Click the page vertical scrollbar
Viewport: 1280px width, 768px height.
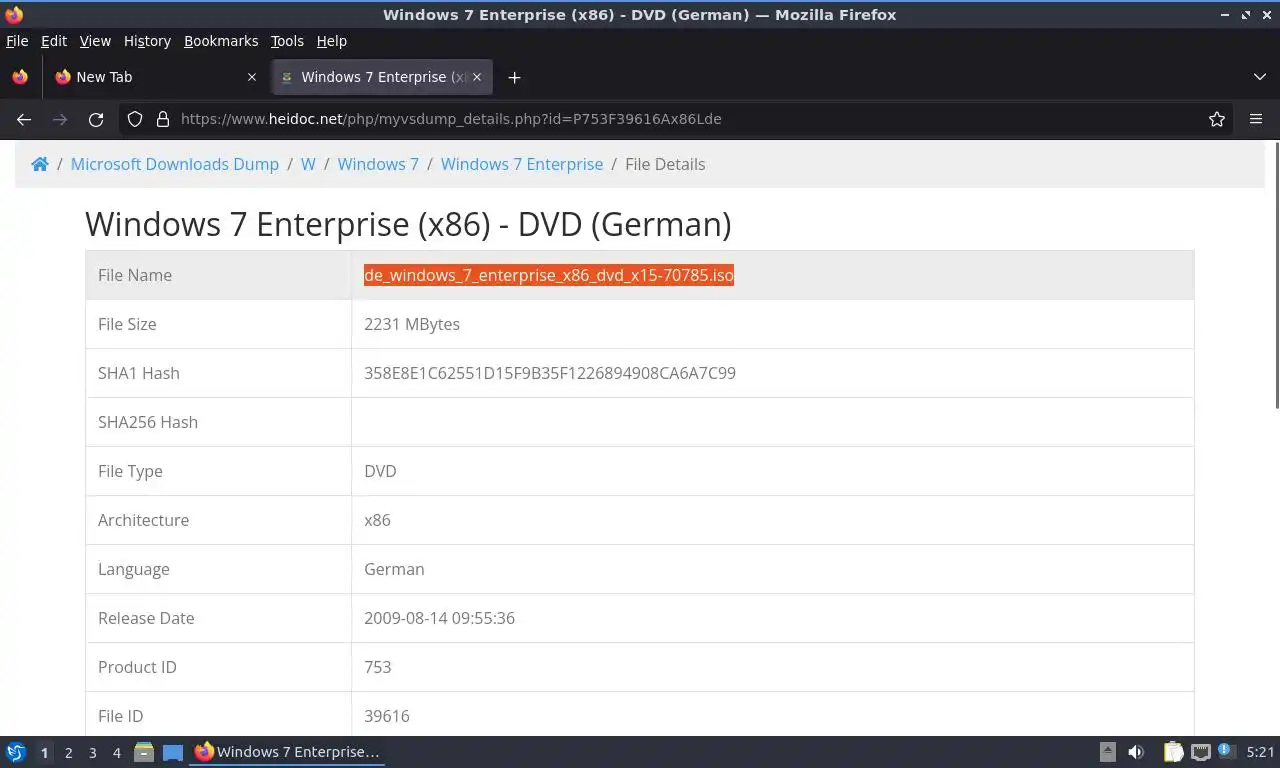click(x=1276, y=275)
